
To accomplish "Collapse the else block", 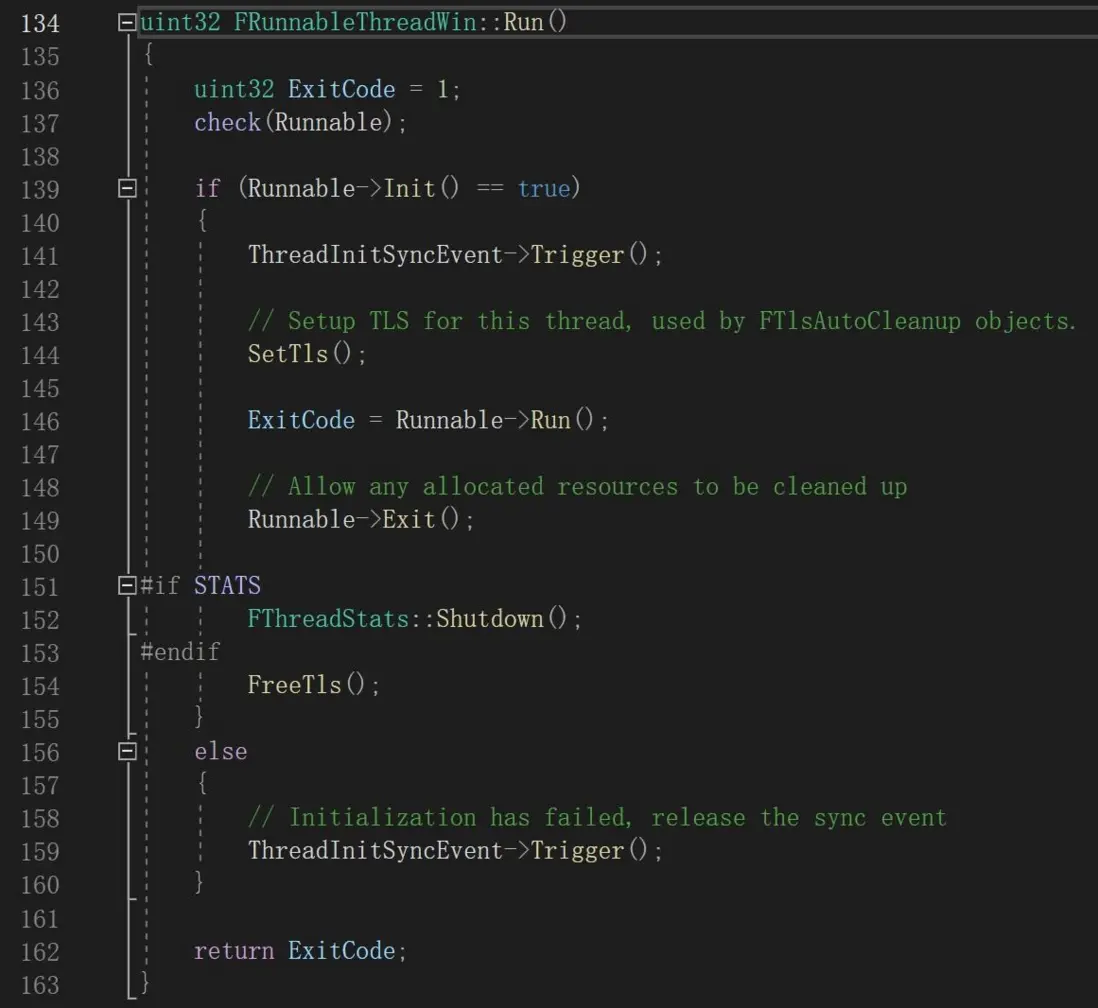I will [126, 750].
